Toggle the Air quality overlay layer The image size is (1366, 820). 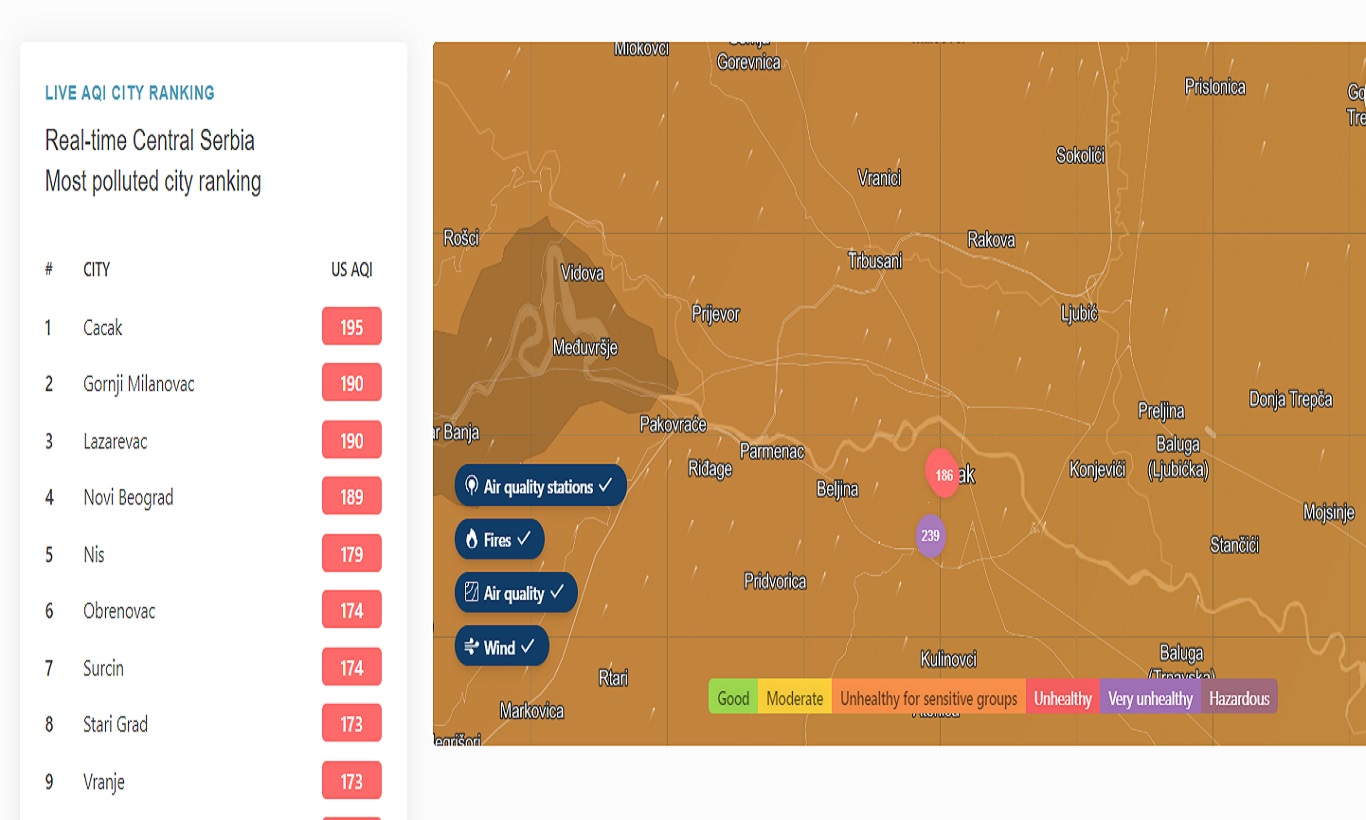tap(516, 593)
